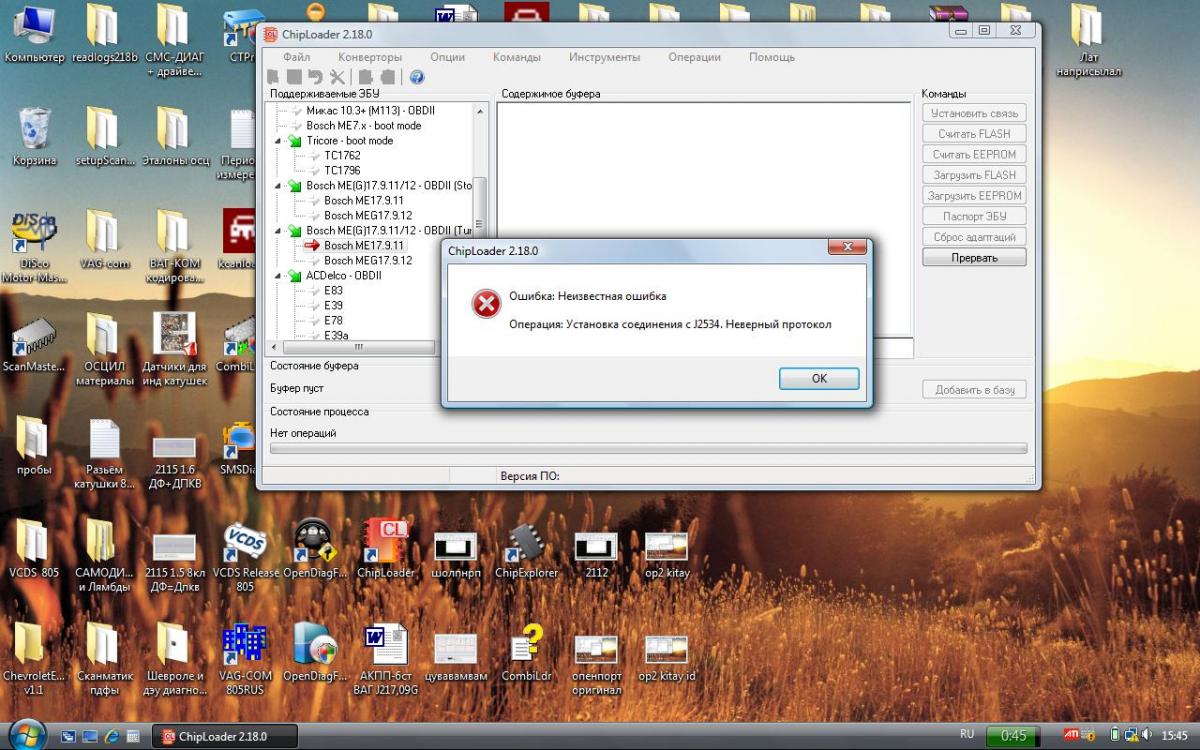Open the OpenDiag steering wheel shortcut
Image resolution: width=1200 pixels, height=750 pixels.
click(315, 550)
